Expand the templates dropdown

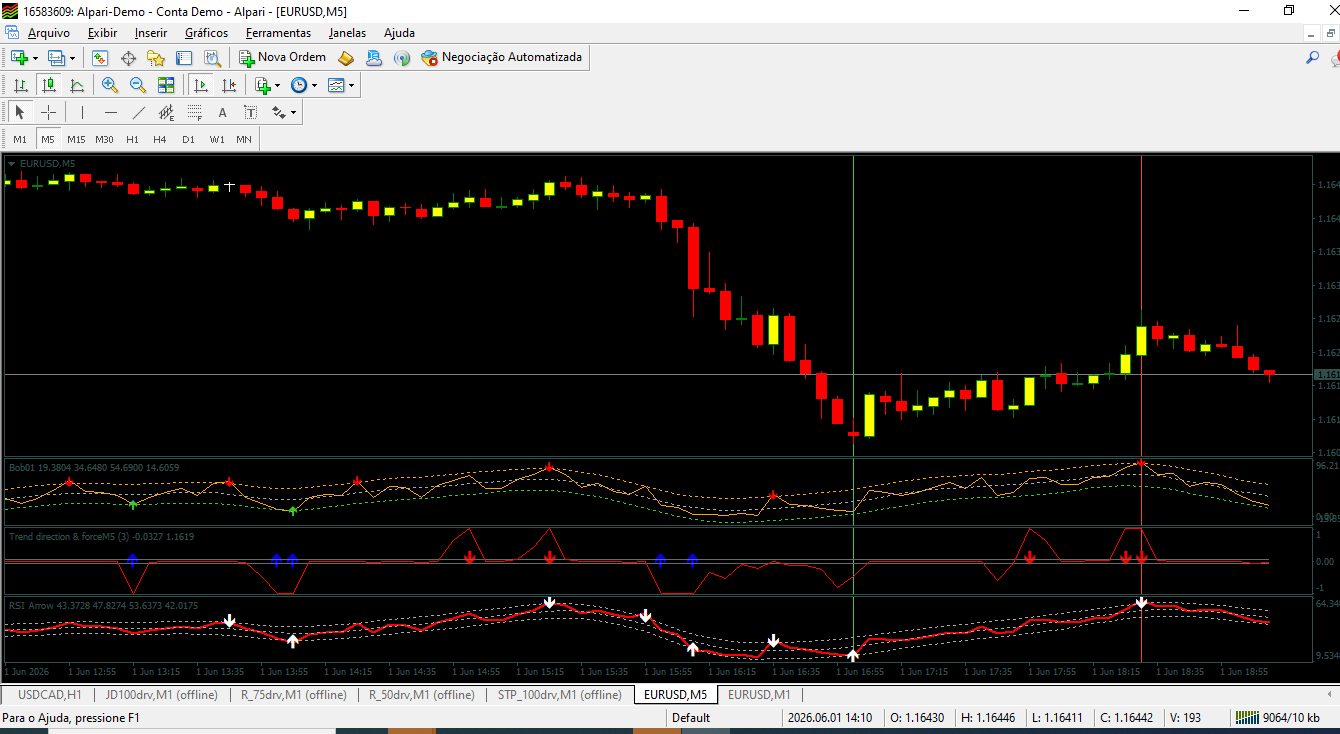351,85
